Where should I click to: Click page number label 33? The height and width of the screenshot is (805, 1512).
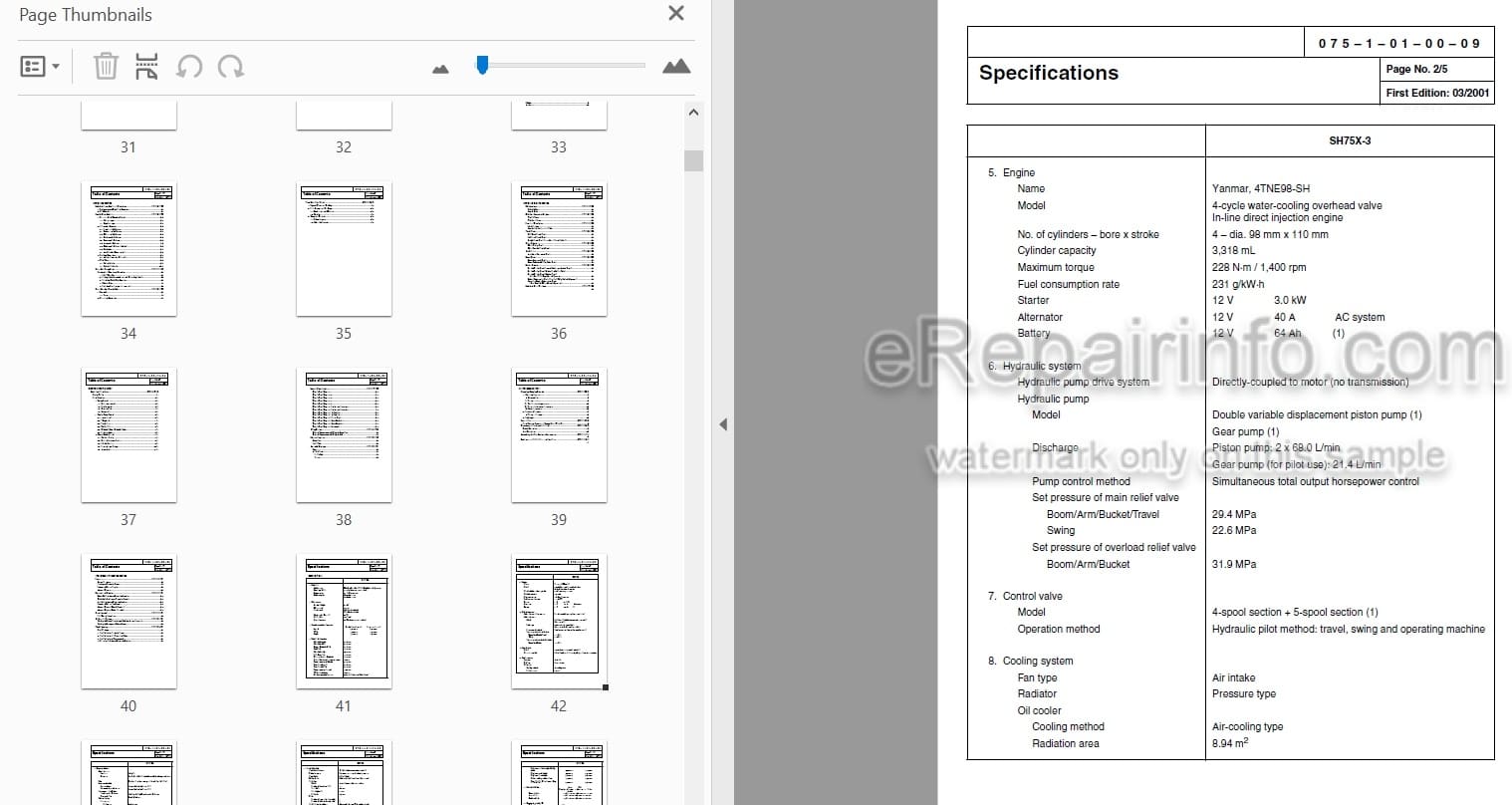[x=559, y=147]
